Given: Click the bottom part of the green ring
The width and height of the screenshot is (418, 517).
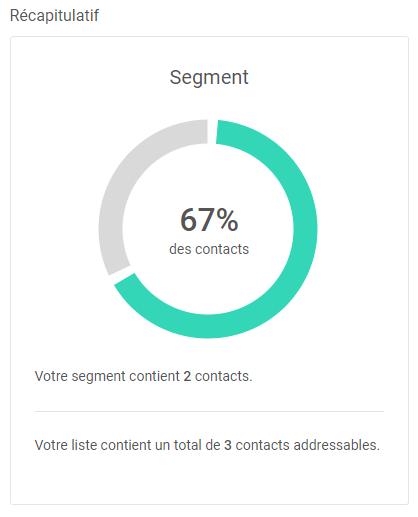Looking at the screenshot, I should (208, 326).
